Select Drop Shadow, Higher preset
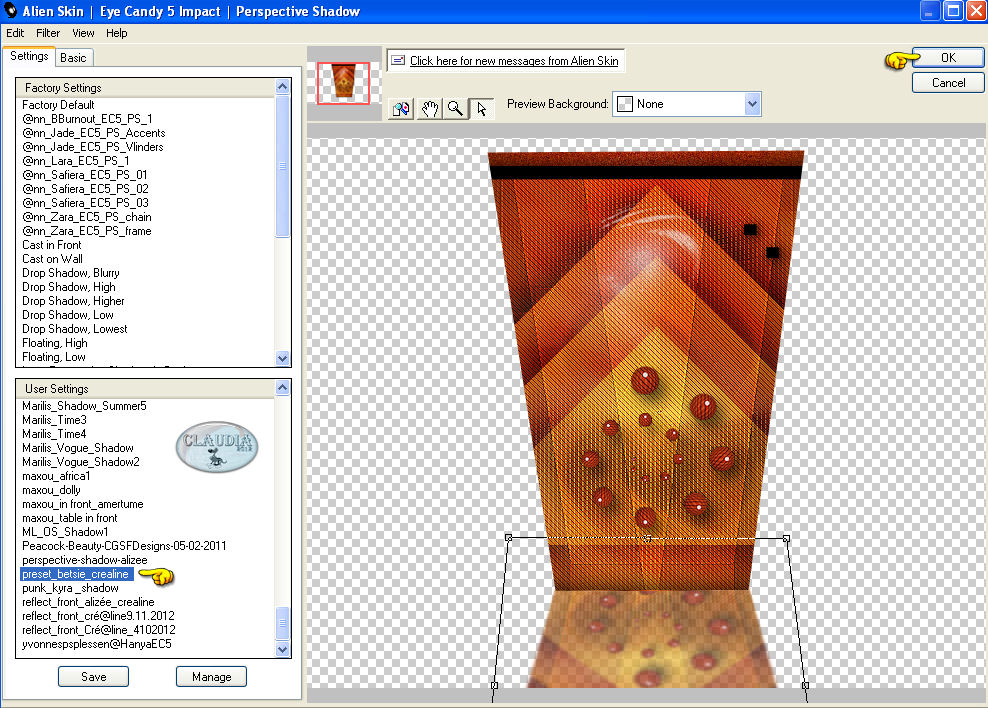This screenshot has width=988, height=708. [x=73, y=300]
